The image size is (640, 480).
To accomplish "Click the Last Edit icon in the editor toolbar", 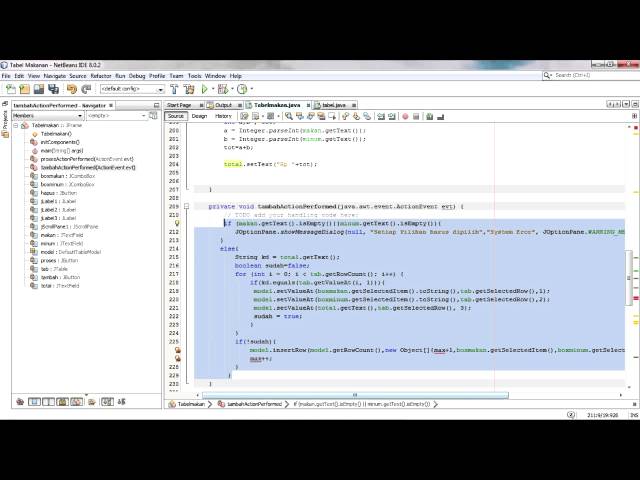I will click(244, 116).
